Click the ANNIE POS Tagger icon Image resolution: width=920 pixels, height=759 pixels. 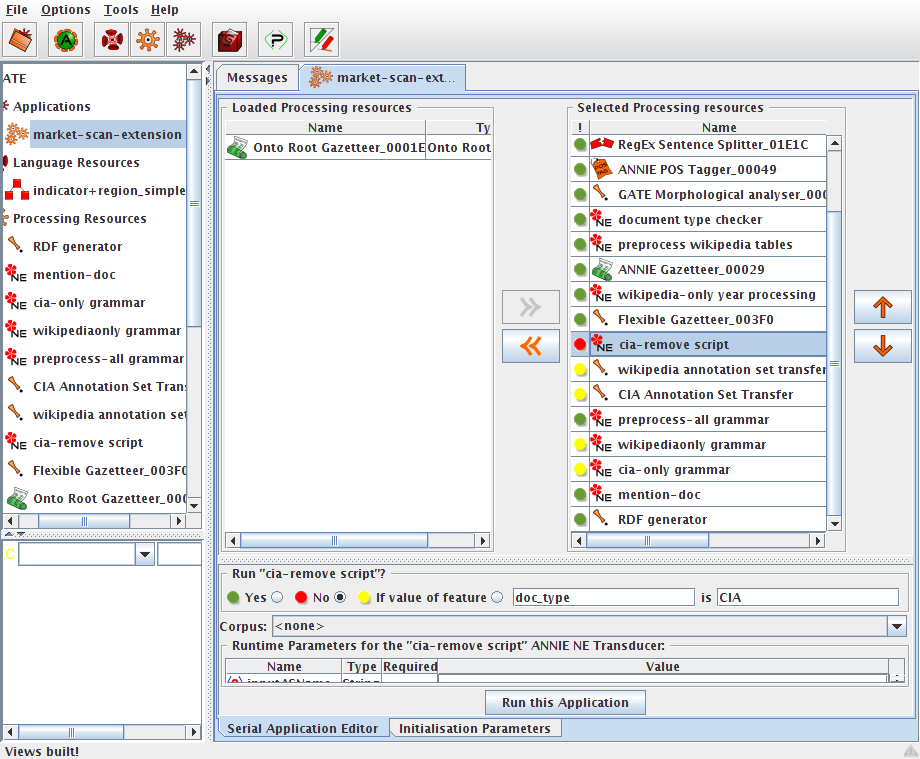602,169
